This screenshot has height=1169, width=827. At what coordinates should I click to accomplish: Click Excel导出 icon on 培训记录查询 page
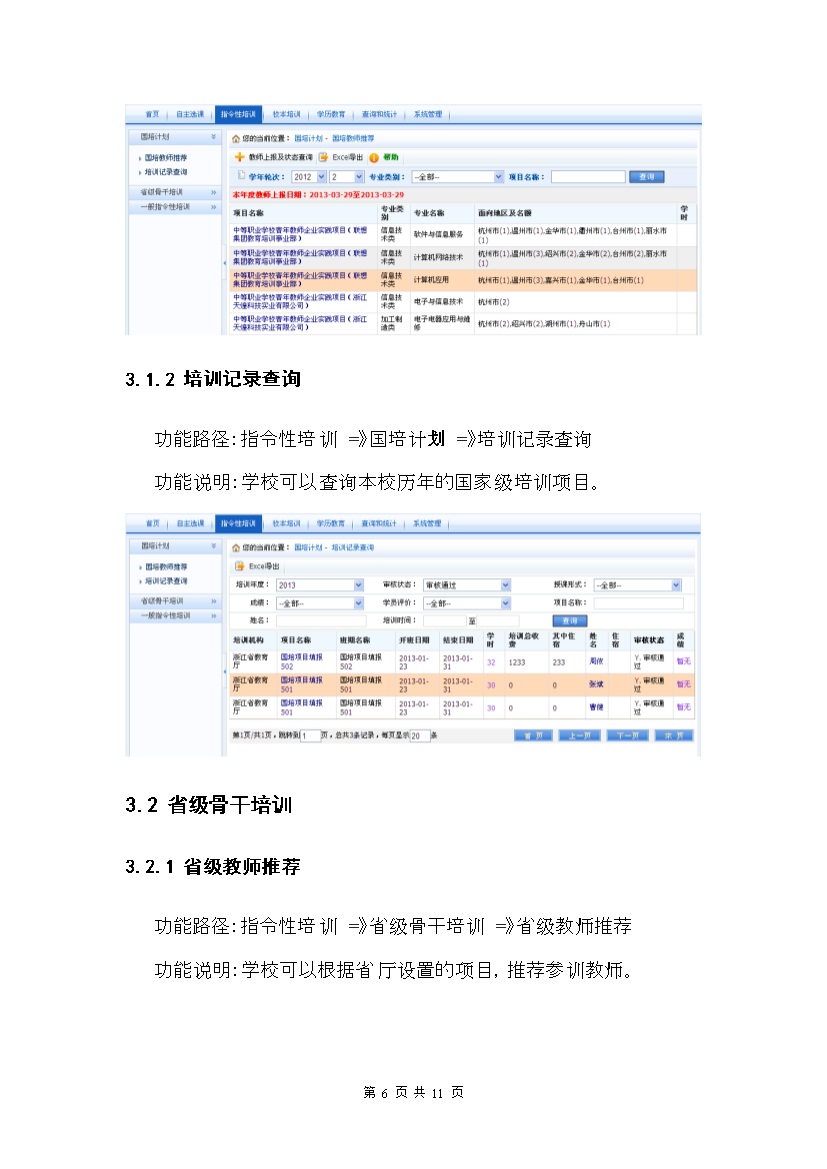[x=239, y=567]
